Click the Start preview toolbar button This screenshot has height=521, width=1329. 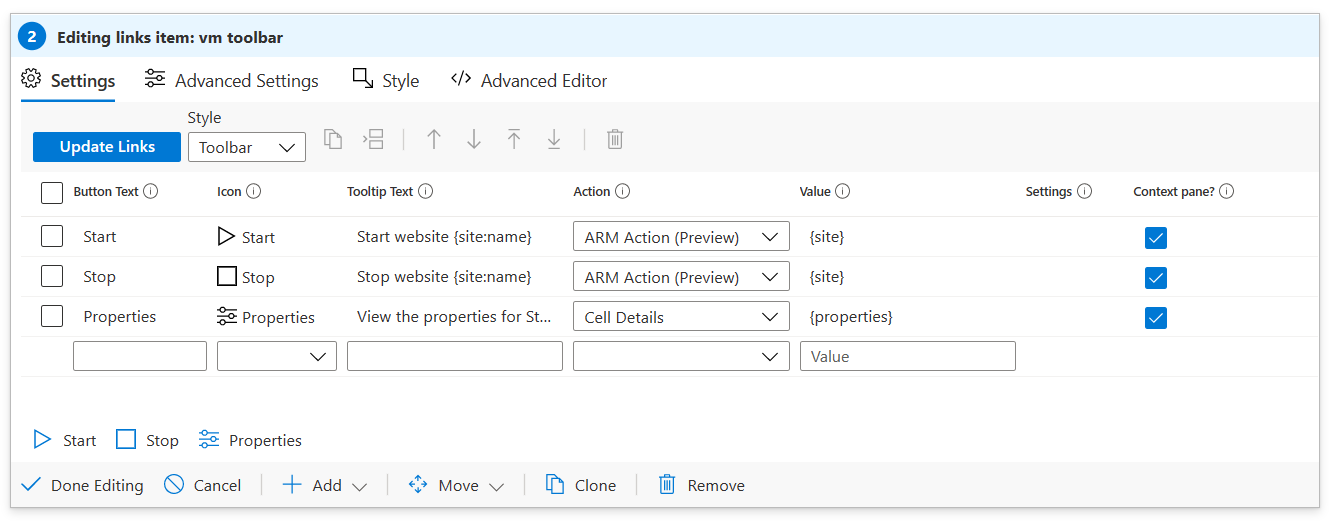point(65,440)
